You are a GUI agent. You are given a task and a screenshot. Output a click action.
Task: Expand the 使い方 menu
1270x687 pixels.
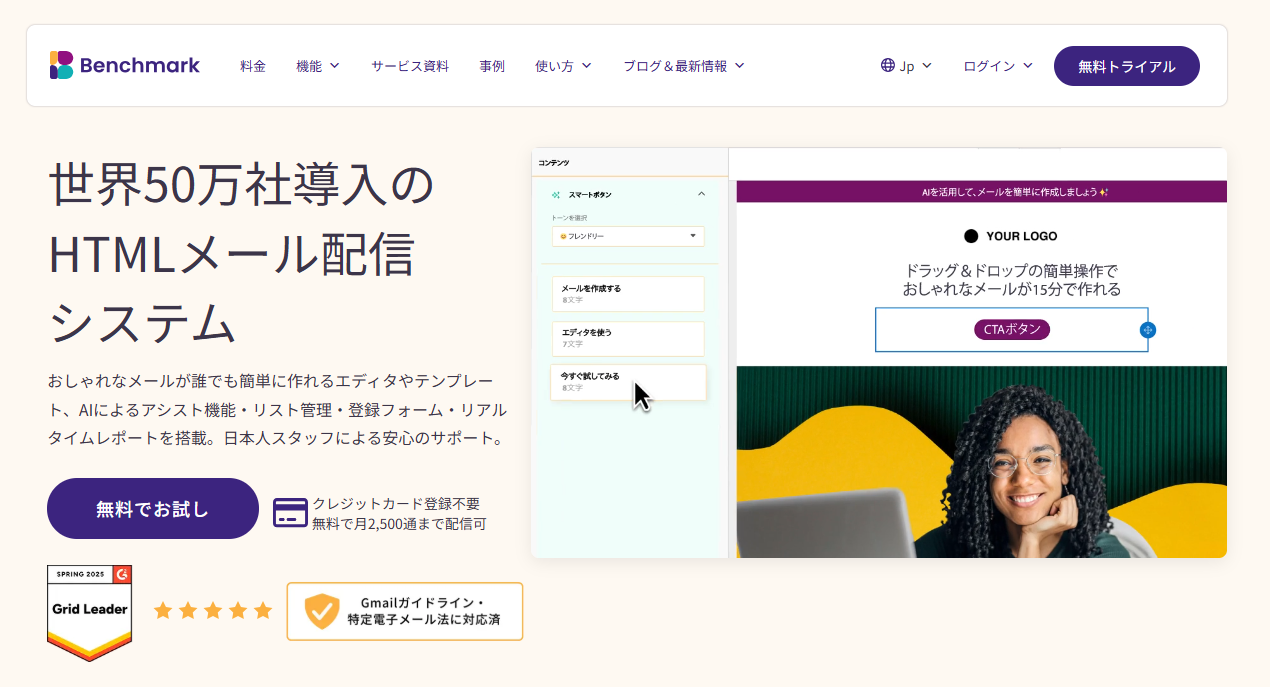click(x=563, y=66)
